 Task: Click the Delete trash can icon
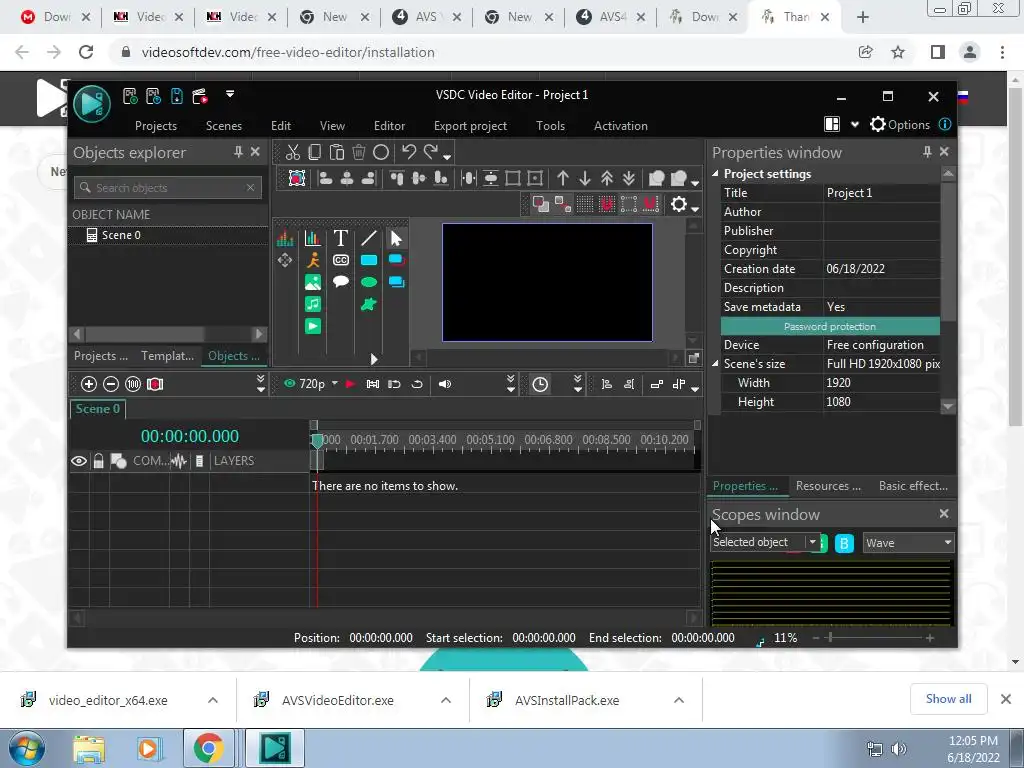point(359,152)
